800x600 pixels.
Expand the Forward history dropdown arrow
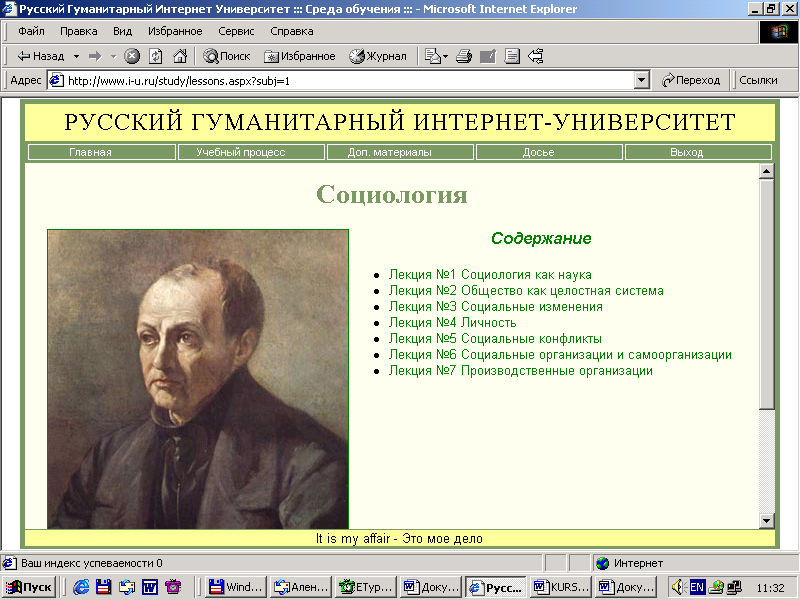(x=113, y=56)
